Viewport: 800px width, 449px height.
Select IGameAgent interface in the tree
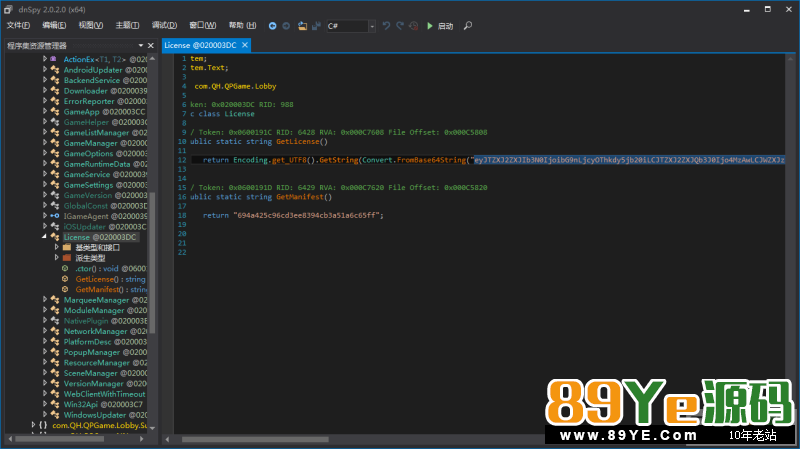pyautogui.click(x=105, y=216)
